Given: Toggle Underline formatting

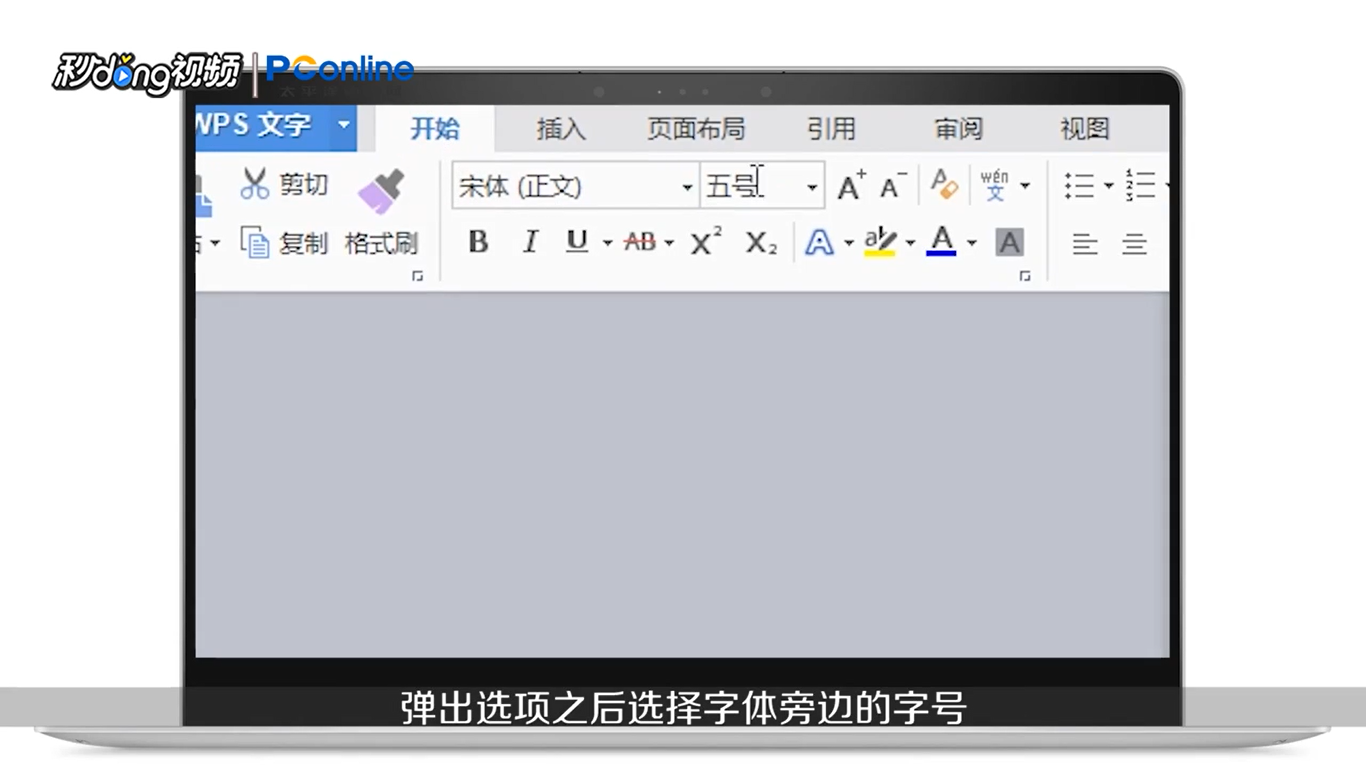Looking at the screenshot, I should [577, 242].
